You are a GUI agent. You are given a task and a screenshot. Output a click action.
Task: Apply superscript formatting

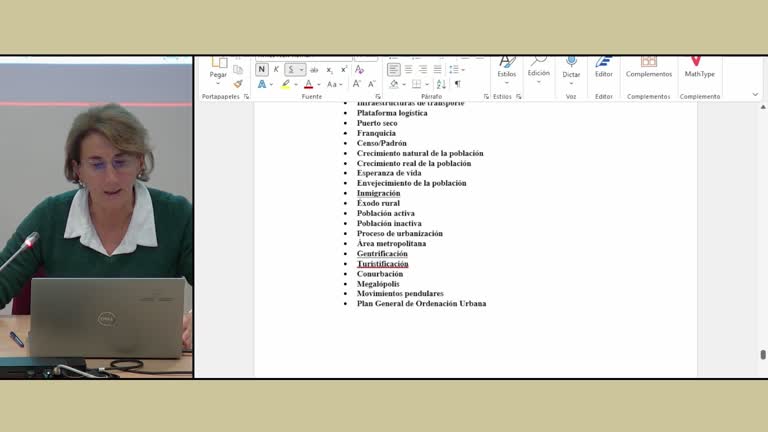[x=344, y=70]
